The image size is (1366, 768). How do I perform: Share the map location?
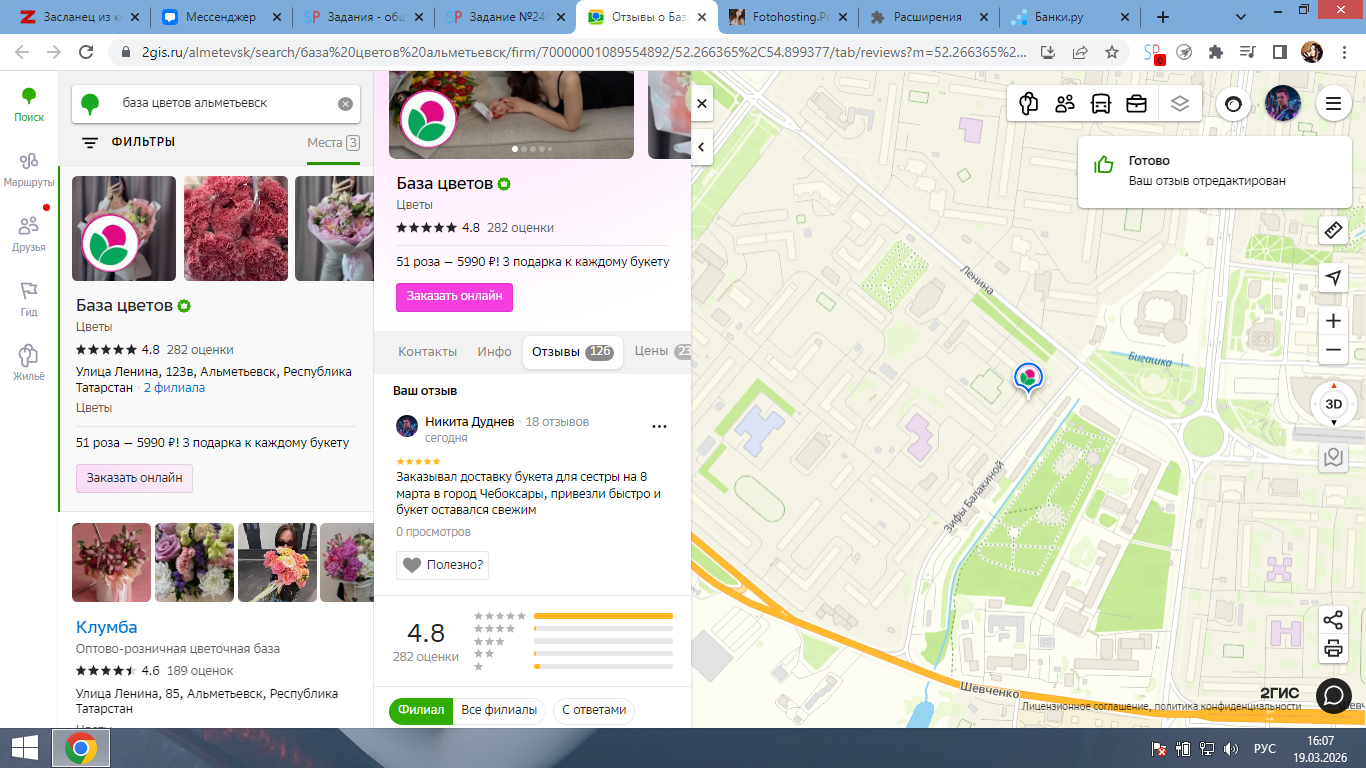click(x=1333, y=621)
